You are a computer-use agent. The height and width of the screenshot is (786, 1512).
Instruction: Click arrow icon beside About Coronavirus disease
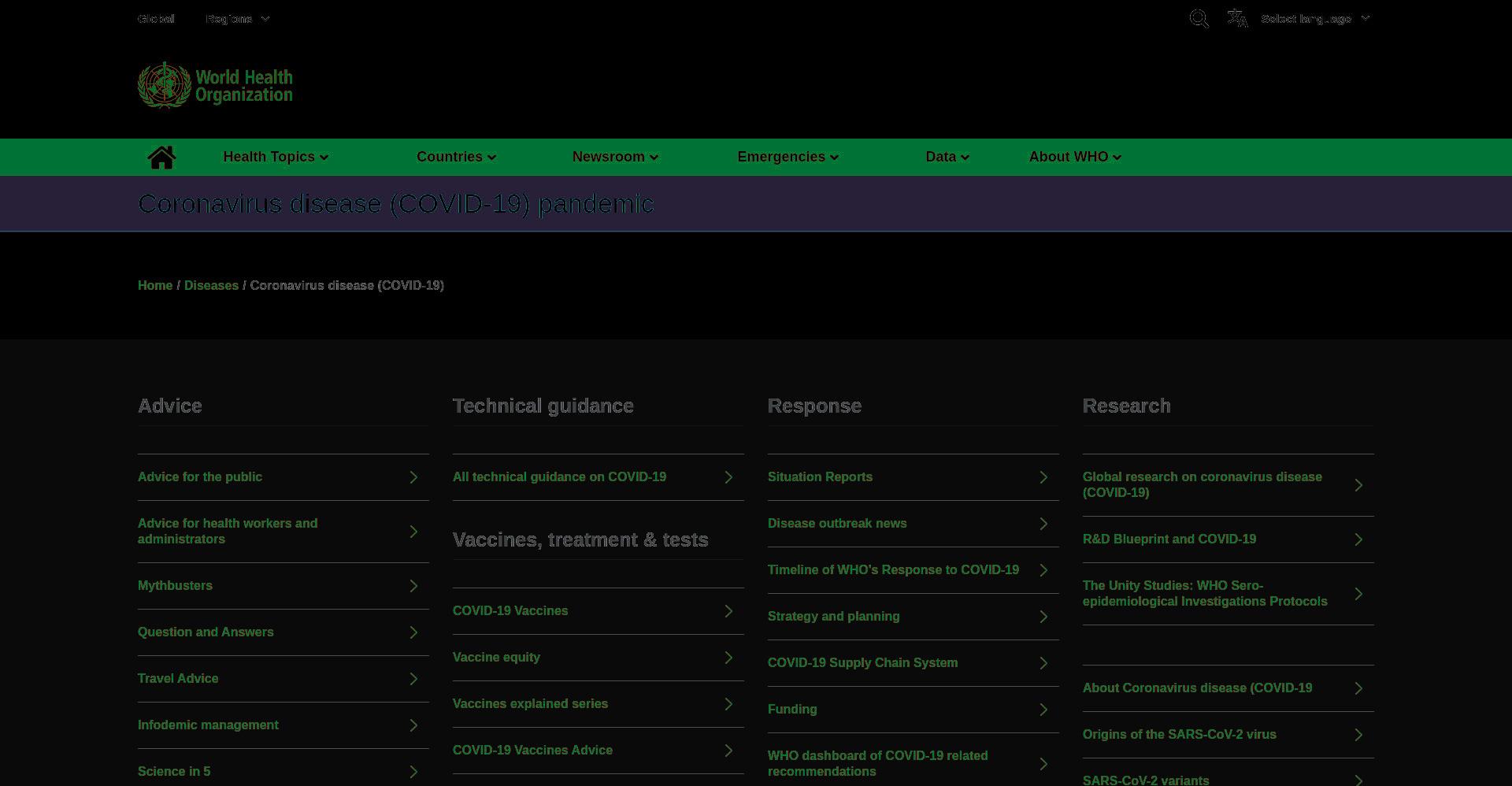(1358, 688)
